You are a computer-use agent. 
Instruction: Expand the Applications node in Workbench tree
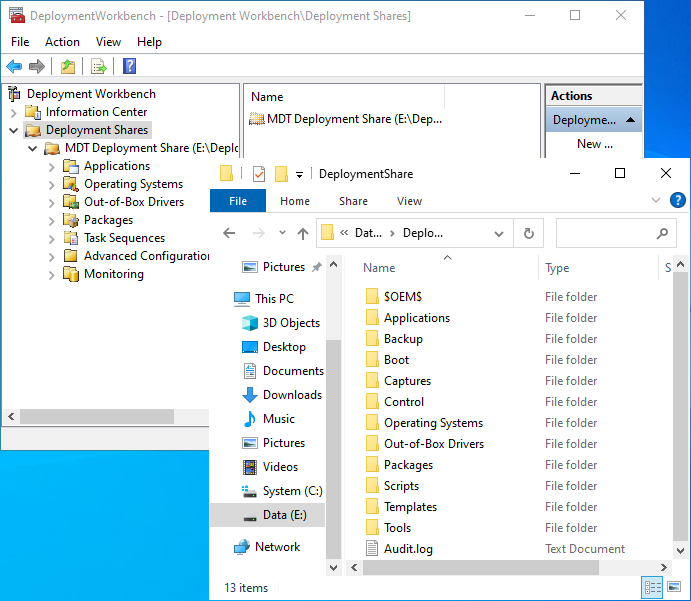52,167
